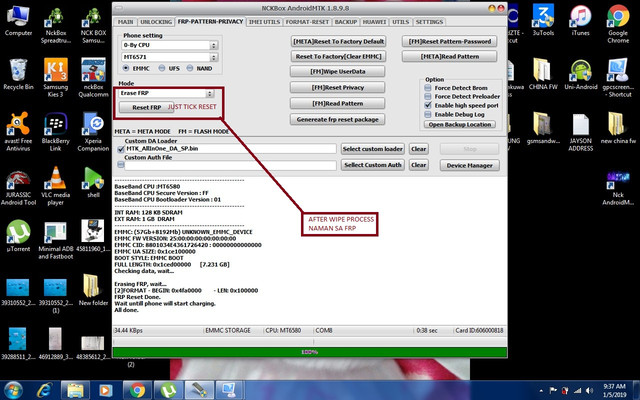
Task: Open the shell desktop shortcut
Action: coord(93,182)
